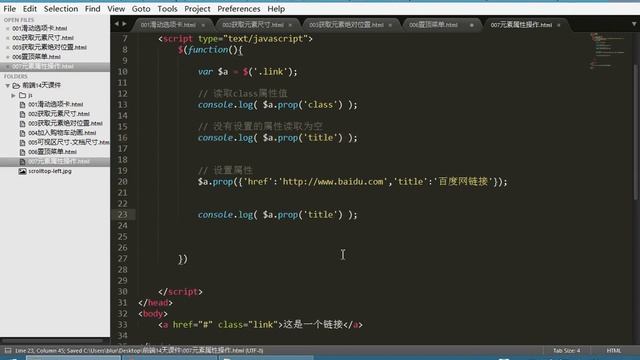Image resolution: width=640 pixels, height=360 pixels.
Task: Click file icon of 004加入购物车动画.html
Action: click(22, 133)
